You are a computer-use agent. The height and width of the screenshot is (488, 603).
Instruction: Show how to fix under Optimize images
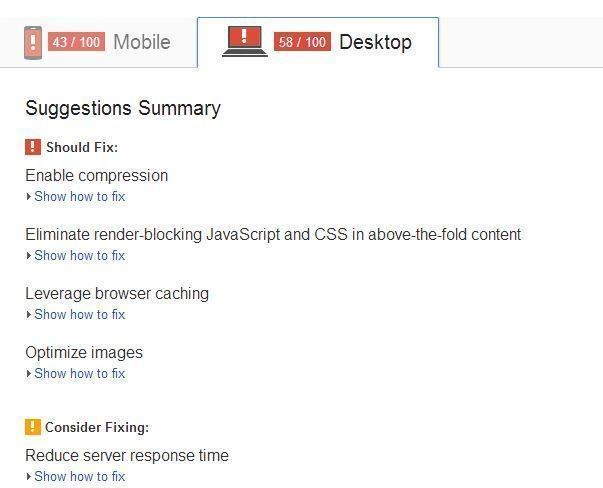pos(79,374)
